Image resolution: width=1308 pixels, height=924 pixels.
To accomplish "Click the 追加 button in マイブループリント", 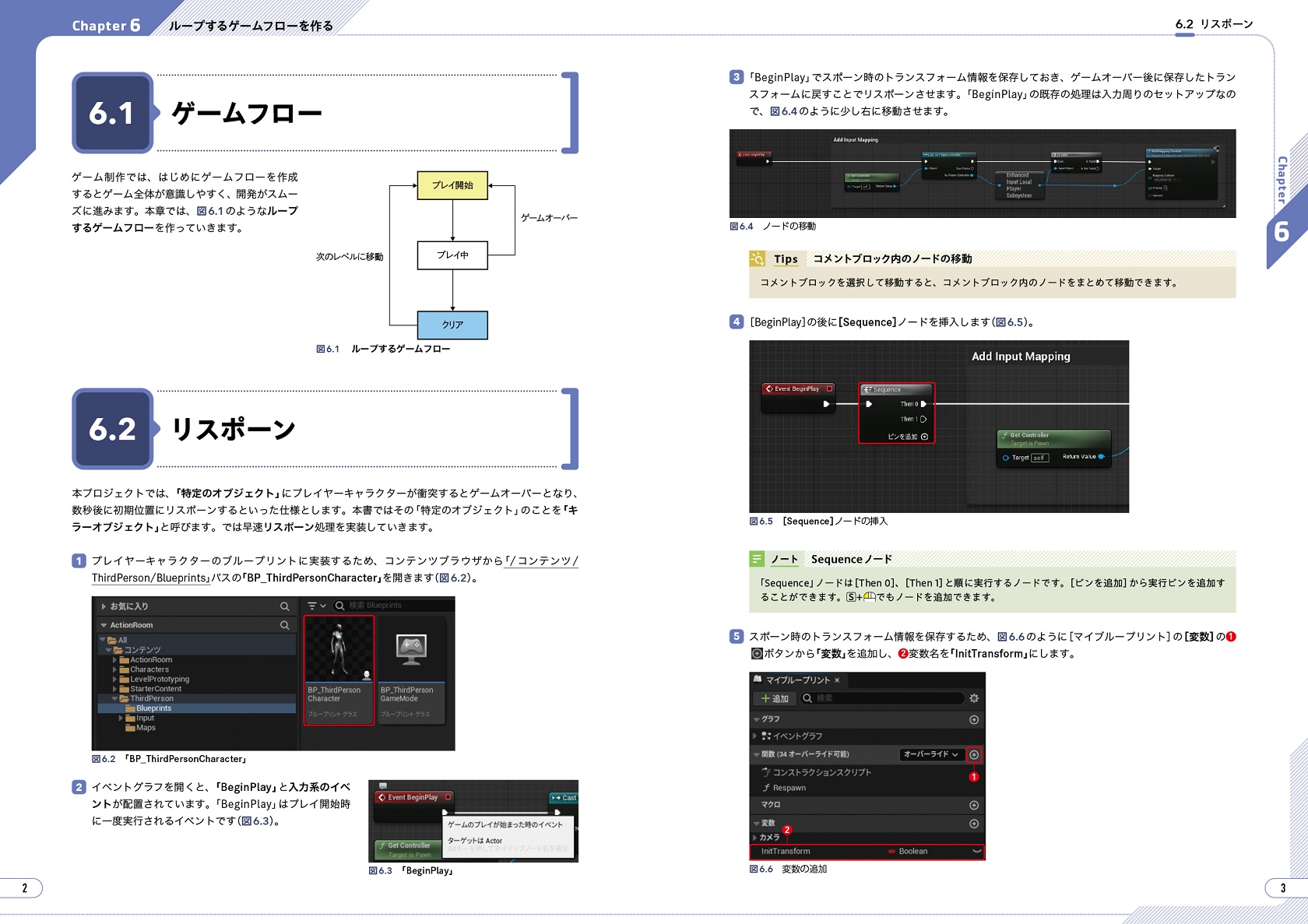I will (775, 698).
